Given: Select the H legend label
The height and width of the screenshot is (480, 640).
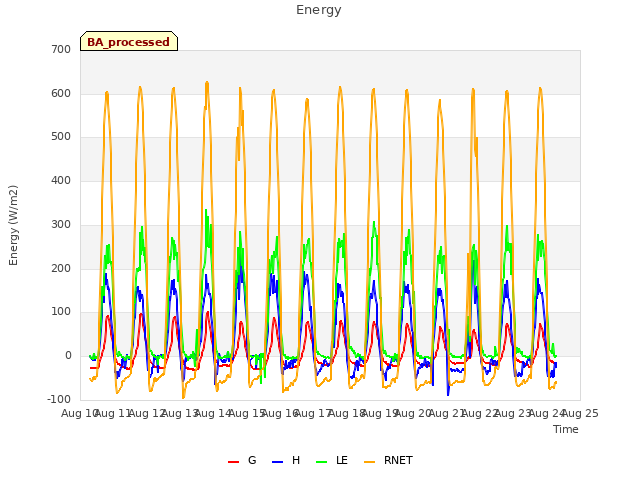Looking at the screenshot, I should 296,460.
